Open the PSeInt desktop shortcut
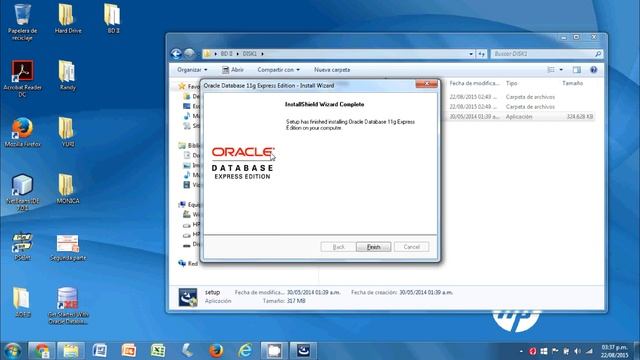Screen dimensions: 640x360 22,246
